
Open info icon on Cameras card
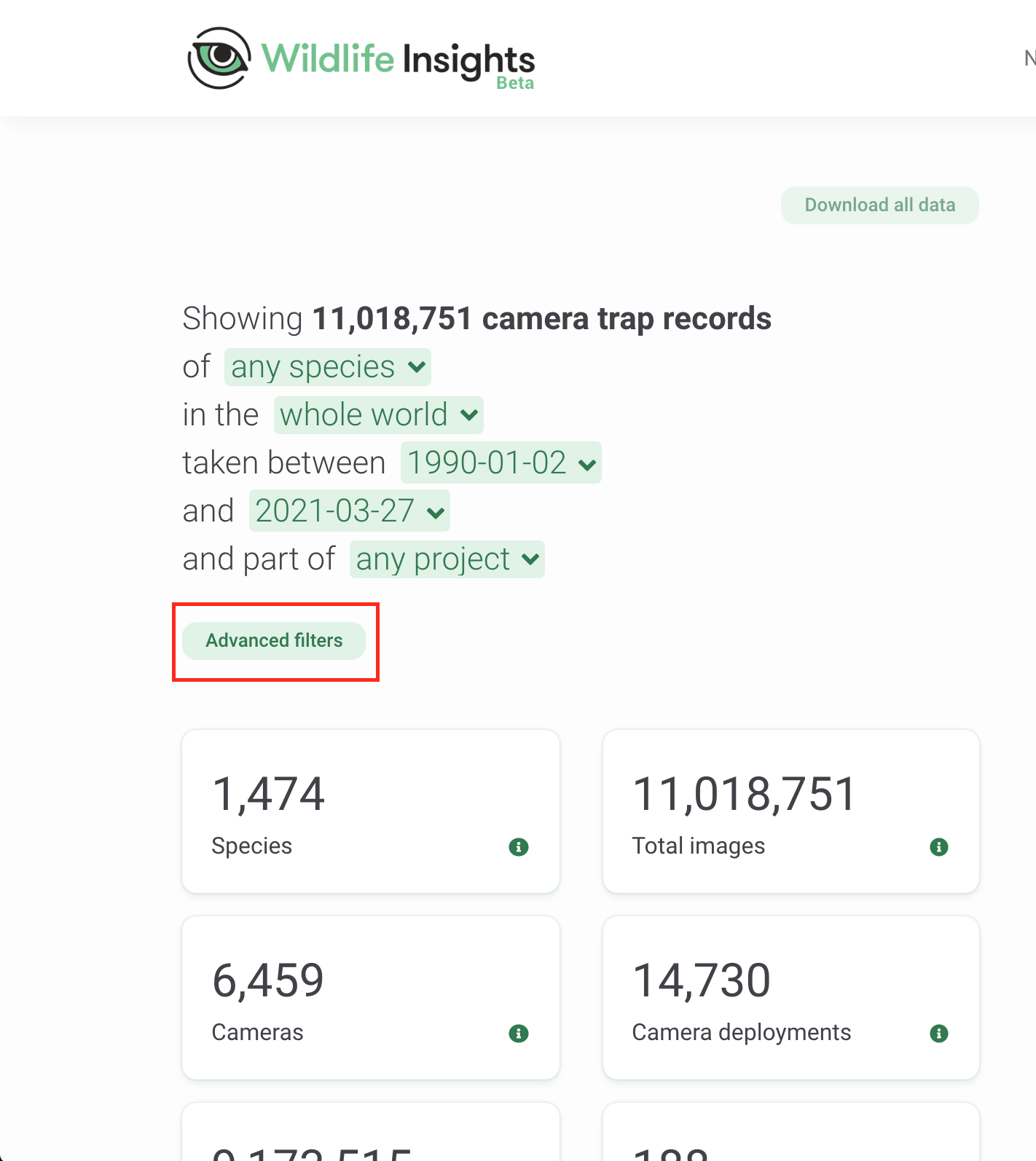519,1034
